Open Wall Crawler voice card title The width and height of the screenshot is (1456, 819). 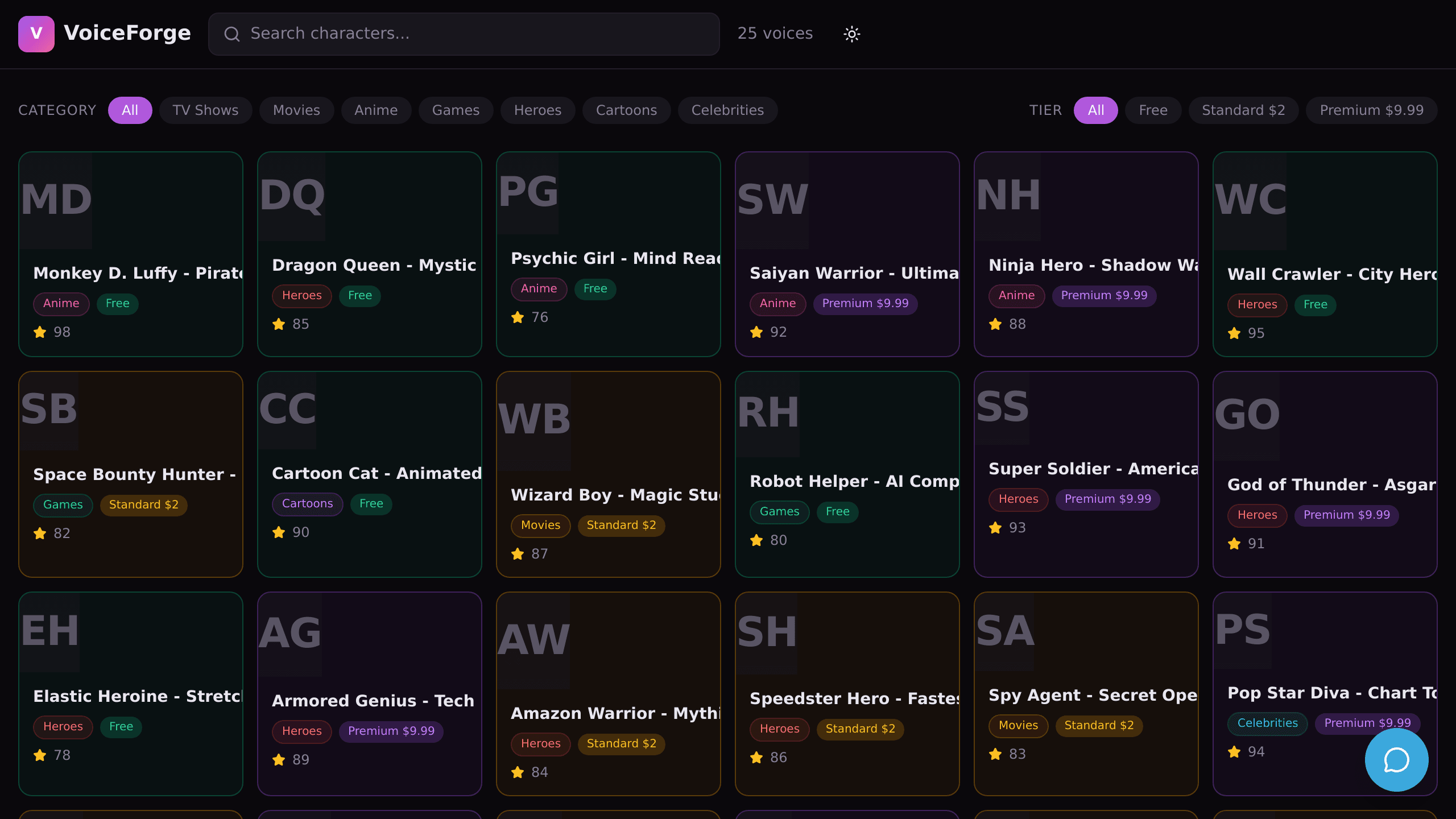tap(1332, 274)
